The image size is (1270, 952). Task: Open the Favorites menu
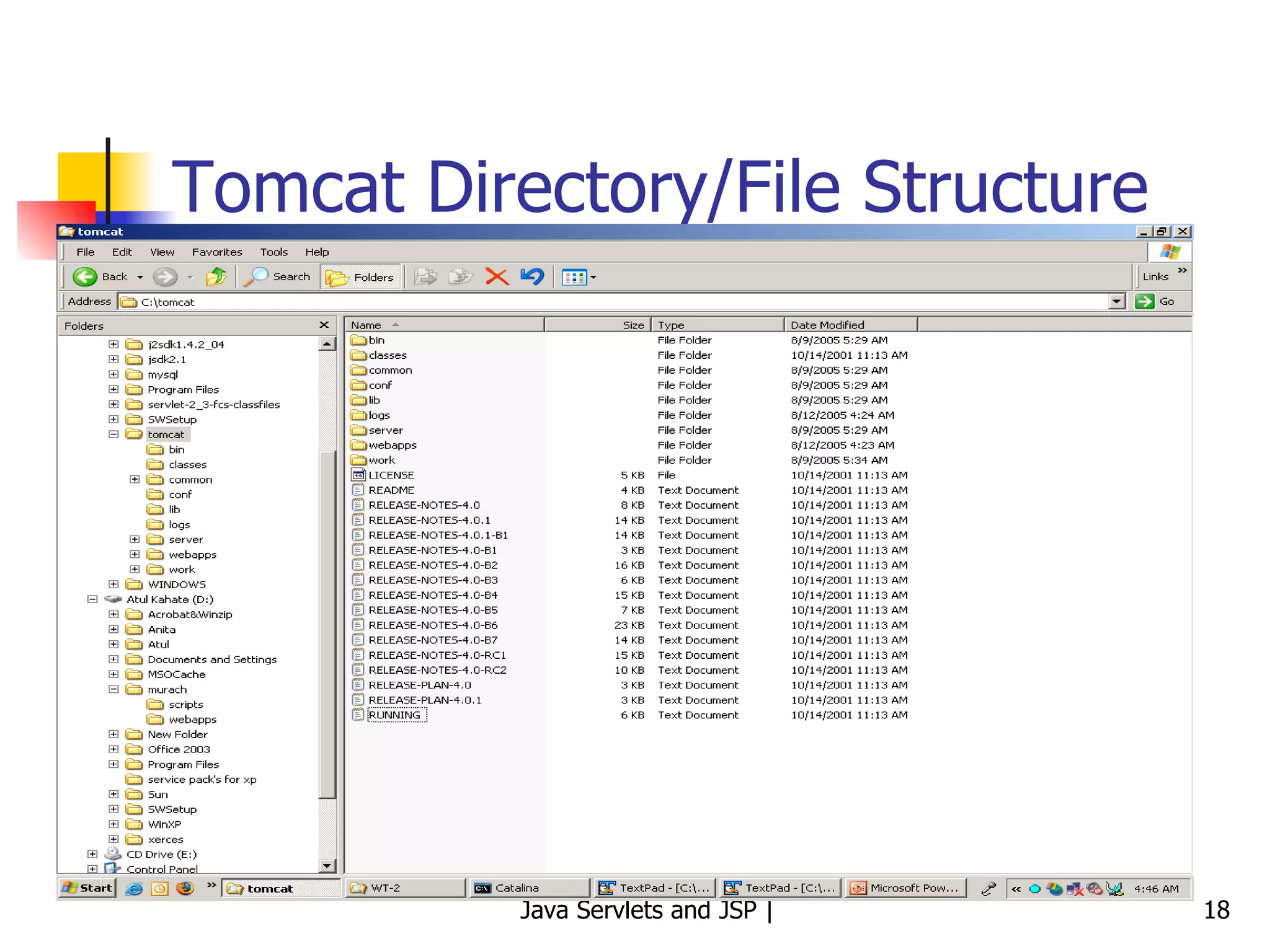tap(217, 252)
